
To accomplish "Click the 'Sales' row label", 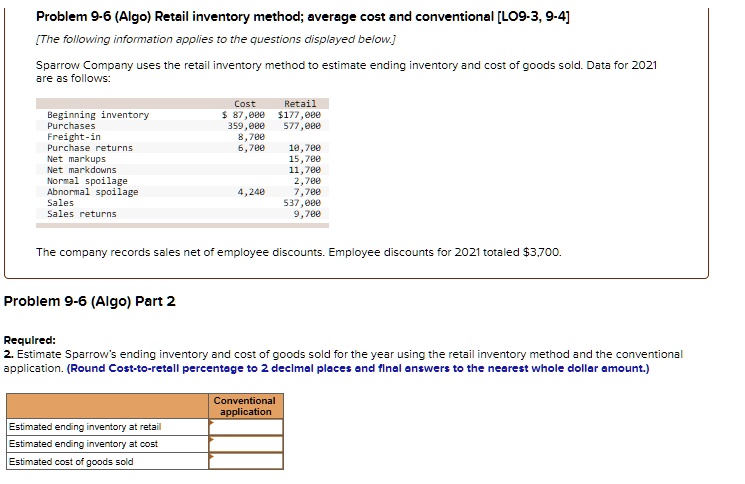I will 60,203.
